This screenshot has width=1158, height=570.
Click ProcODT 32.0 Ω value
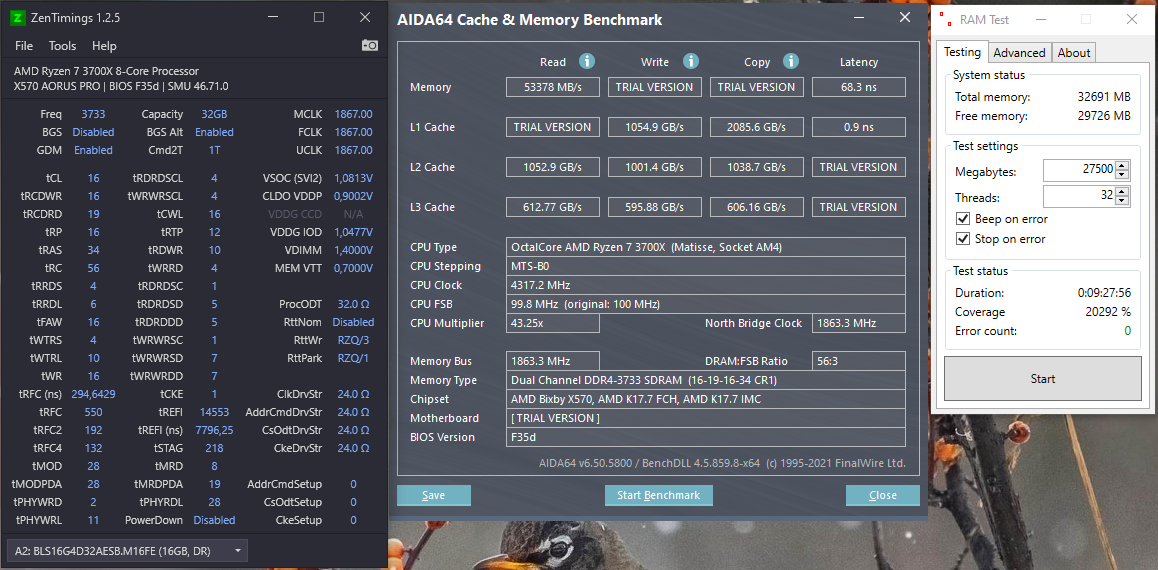pos(353,304)
